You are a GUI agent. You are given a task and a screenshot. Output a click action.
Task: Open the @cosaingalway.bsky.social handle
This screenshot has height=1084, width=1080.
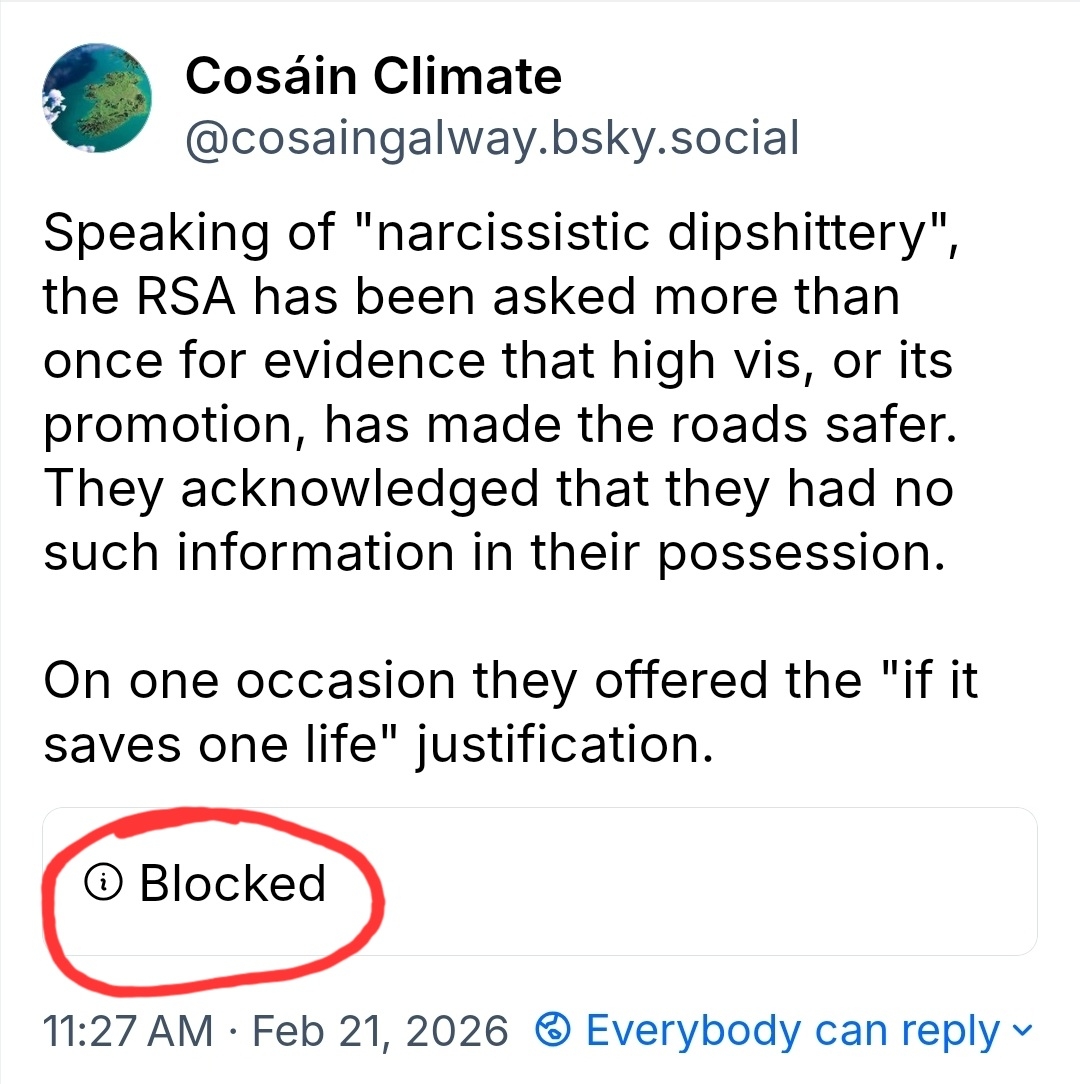(x=492, y=139)
